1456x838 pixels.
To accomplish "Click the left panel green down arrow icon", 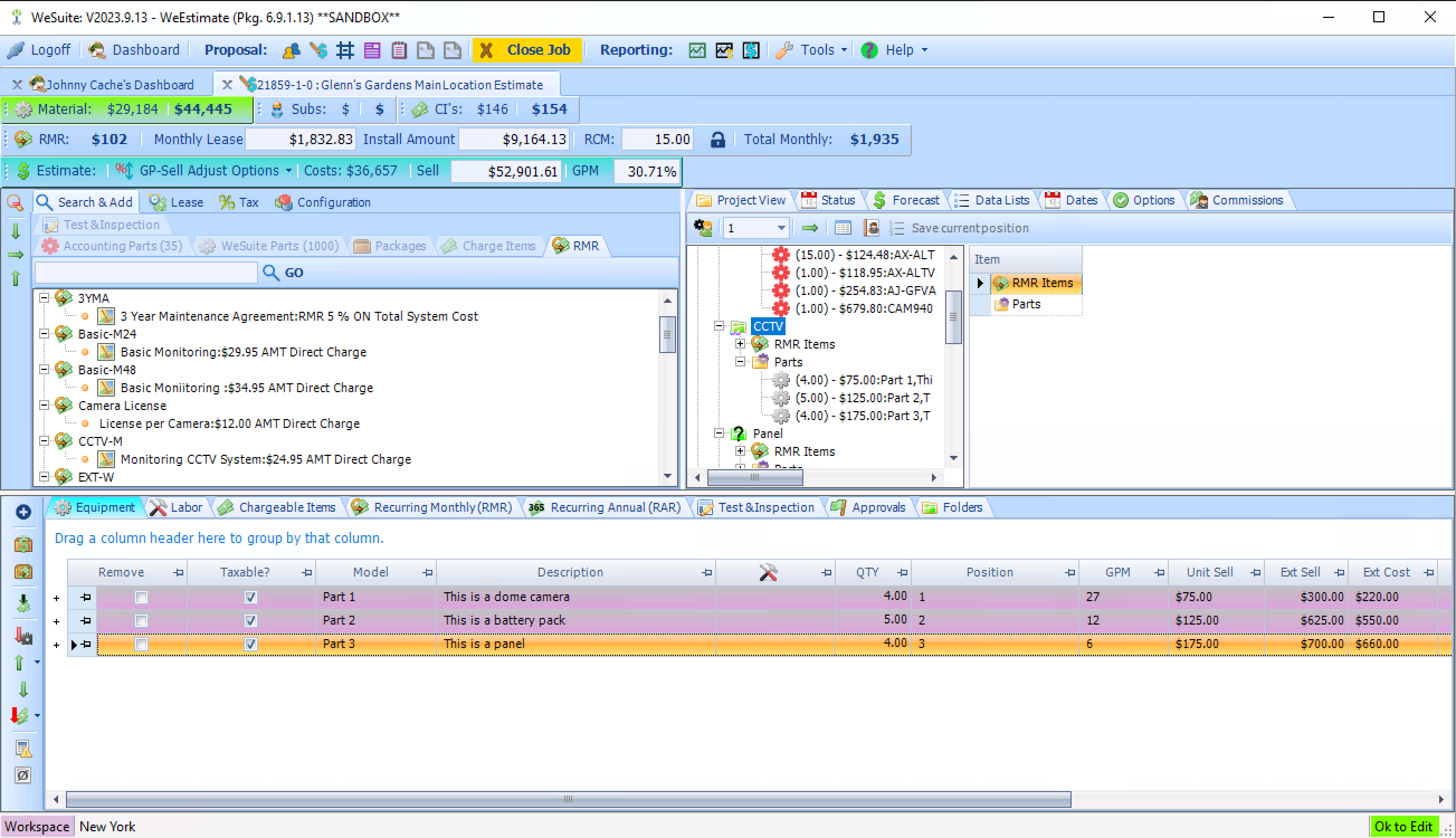I will 16,231.
